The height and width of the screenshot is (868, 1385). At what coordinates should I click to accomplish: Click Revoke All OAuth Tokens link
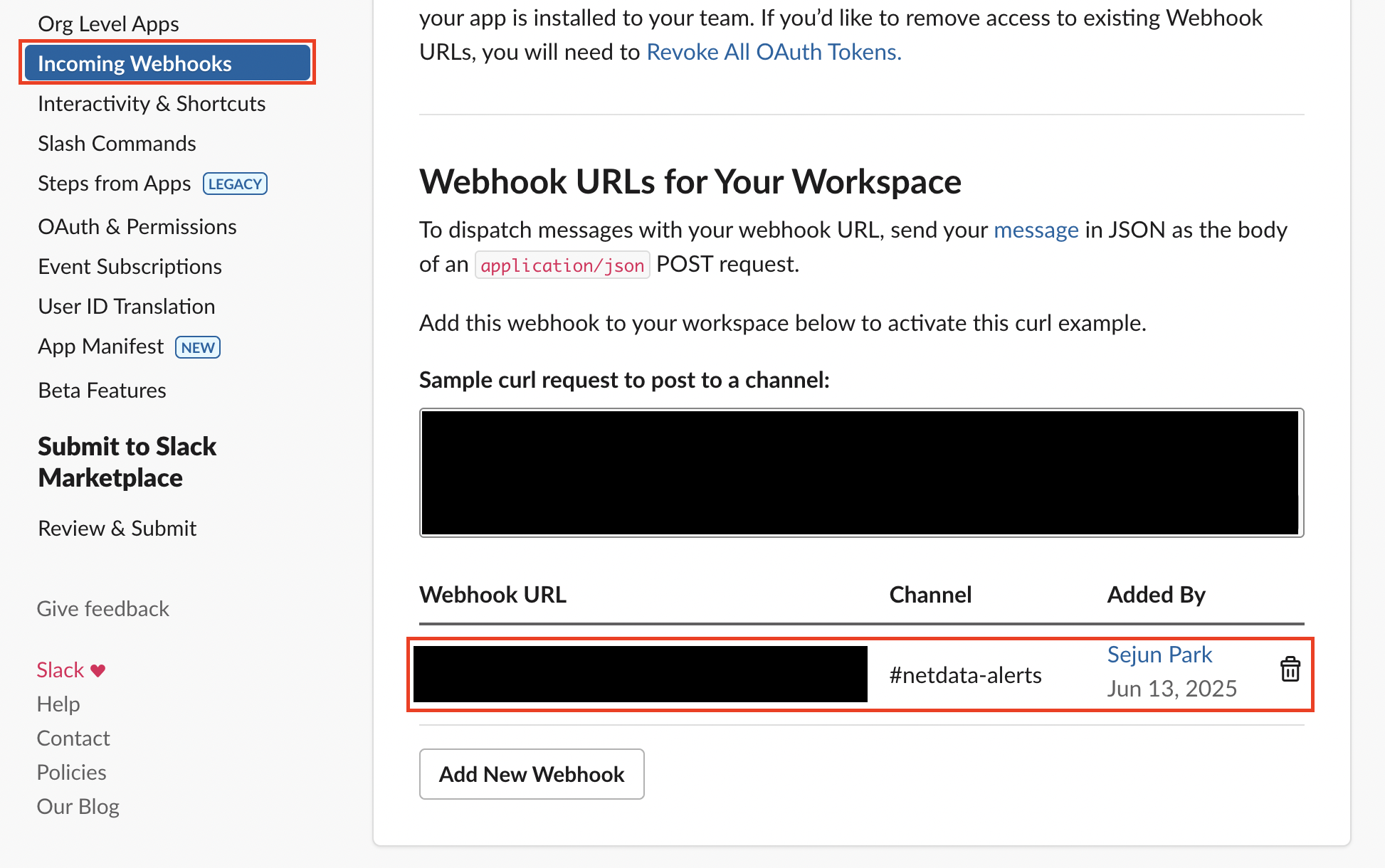[x=774, y=51]
